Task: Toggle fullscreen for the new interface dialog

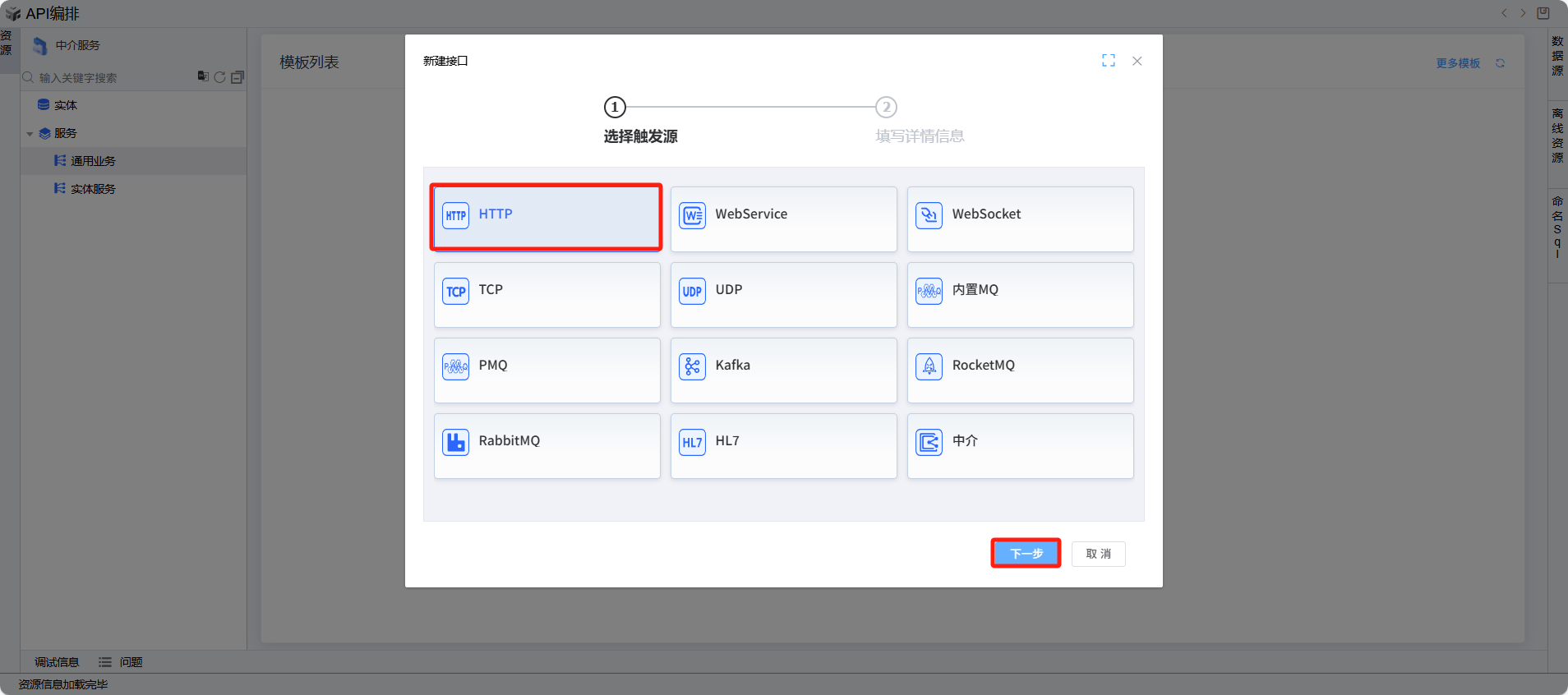Action: [1109, 61]
